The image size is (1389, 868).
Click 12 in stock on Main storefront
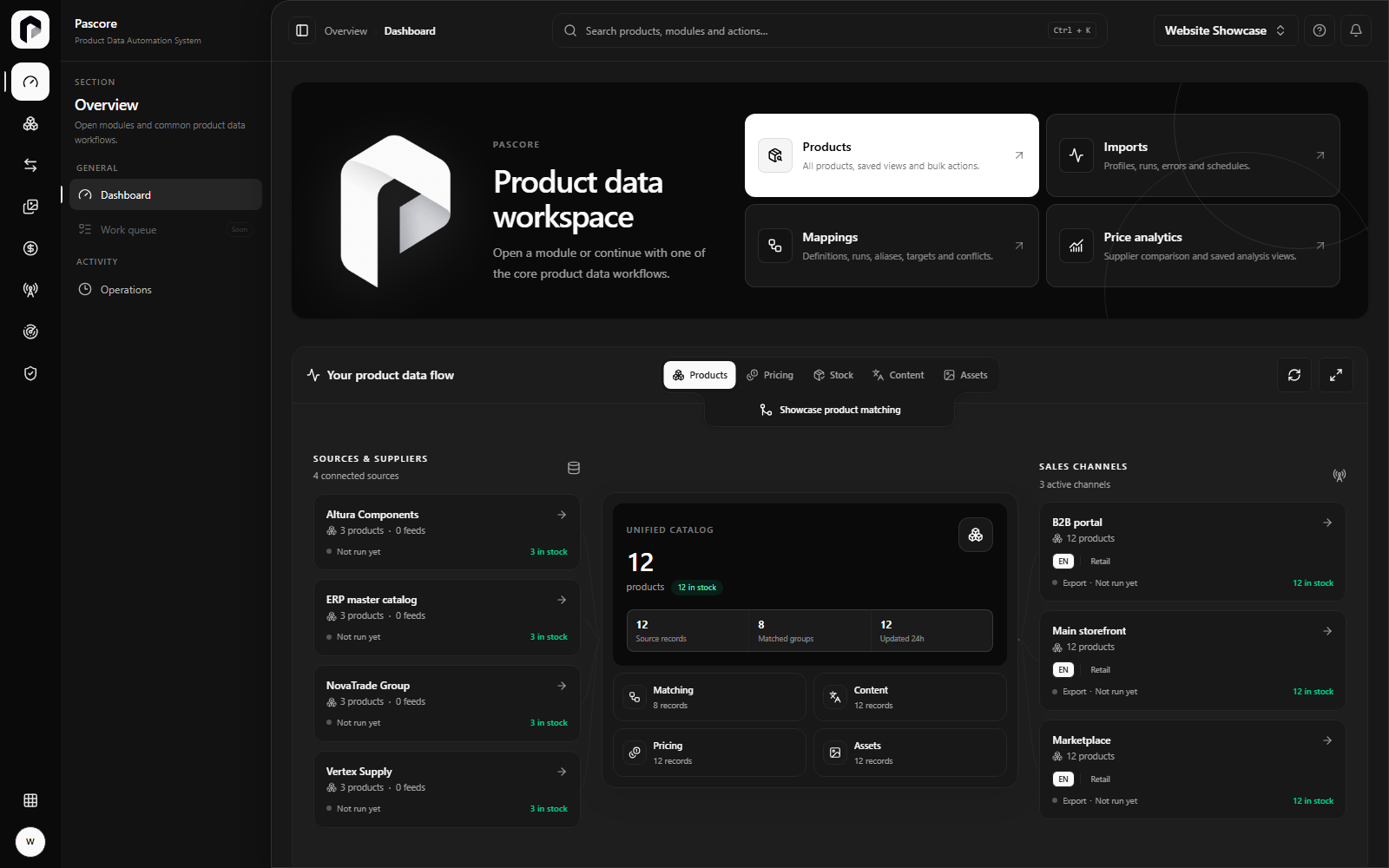coord(1313,692)
